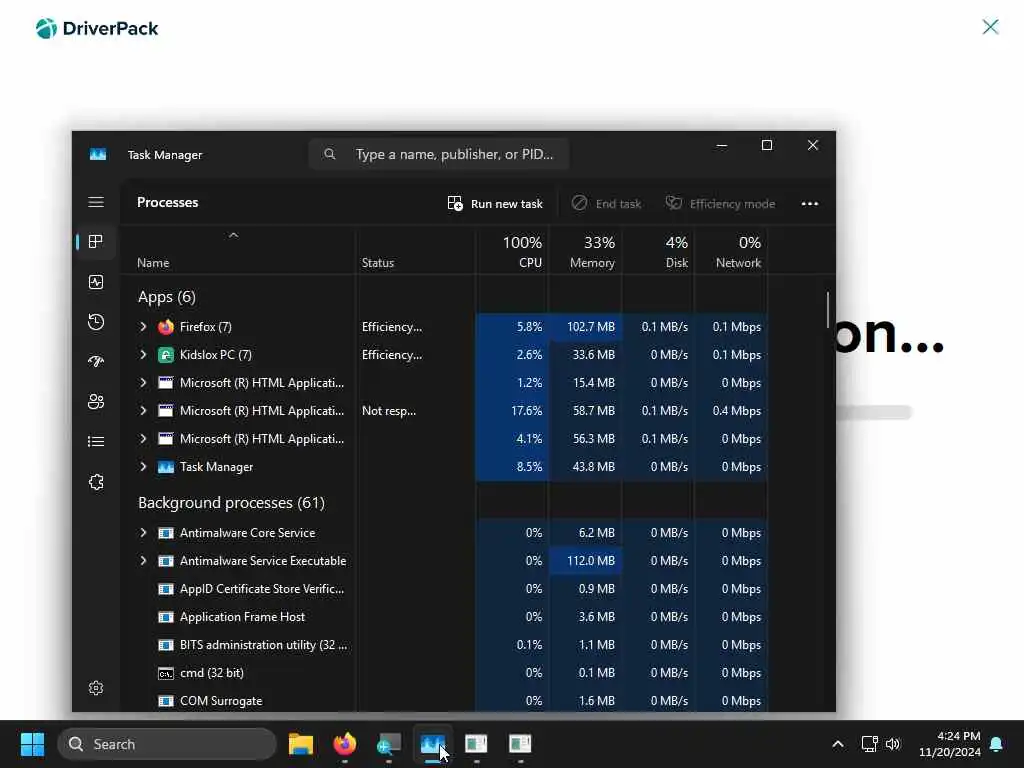Image resolution: width=1024 pixels, height=768 pixels.
Task: Expand Antimalware Service Executable
Action: [143, 561]
